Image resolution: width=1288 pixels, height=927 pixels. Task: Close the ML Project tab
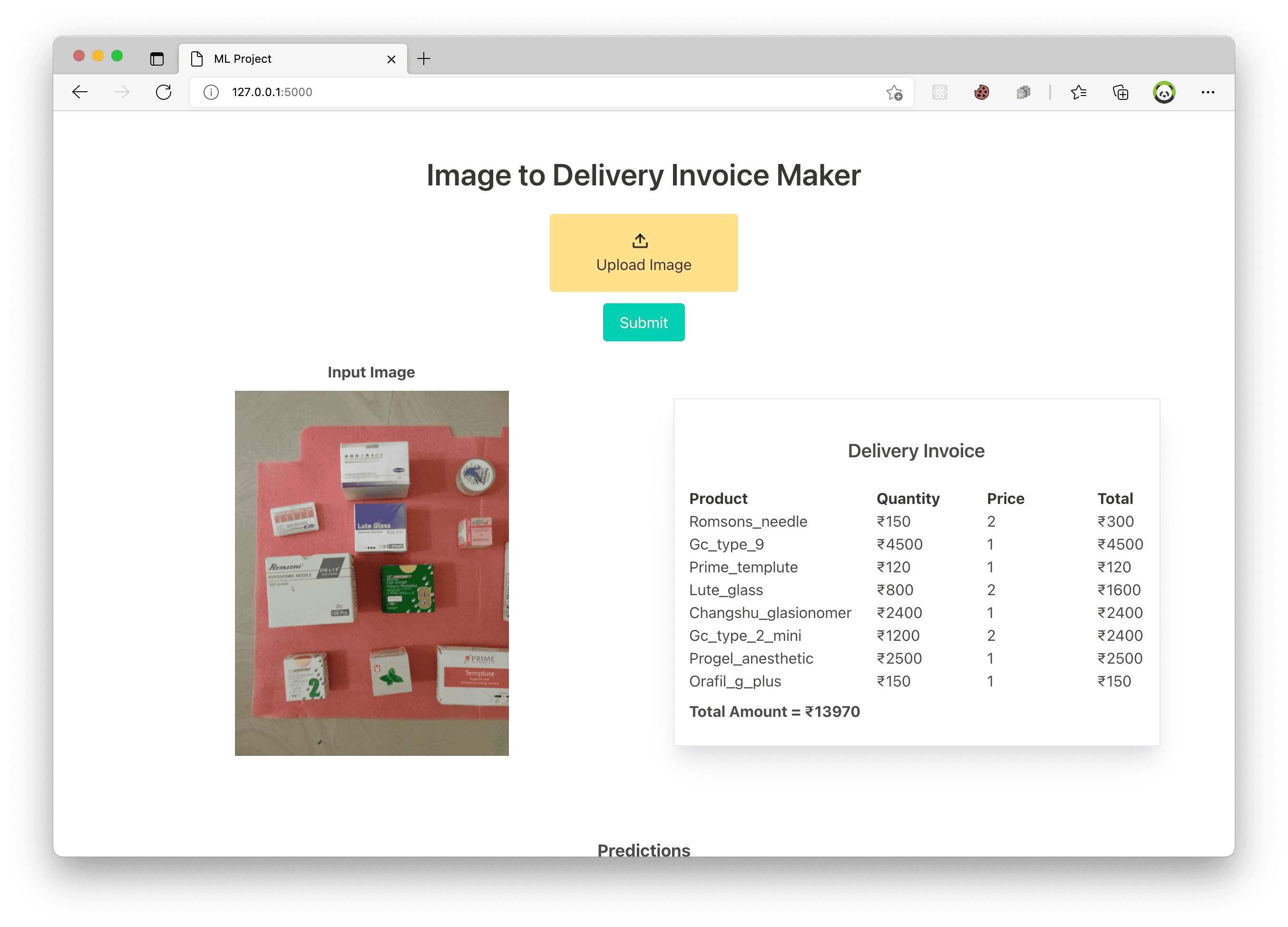pos(390,59)
